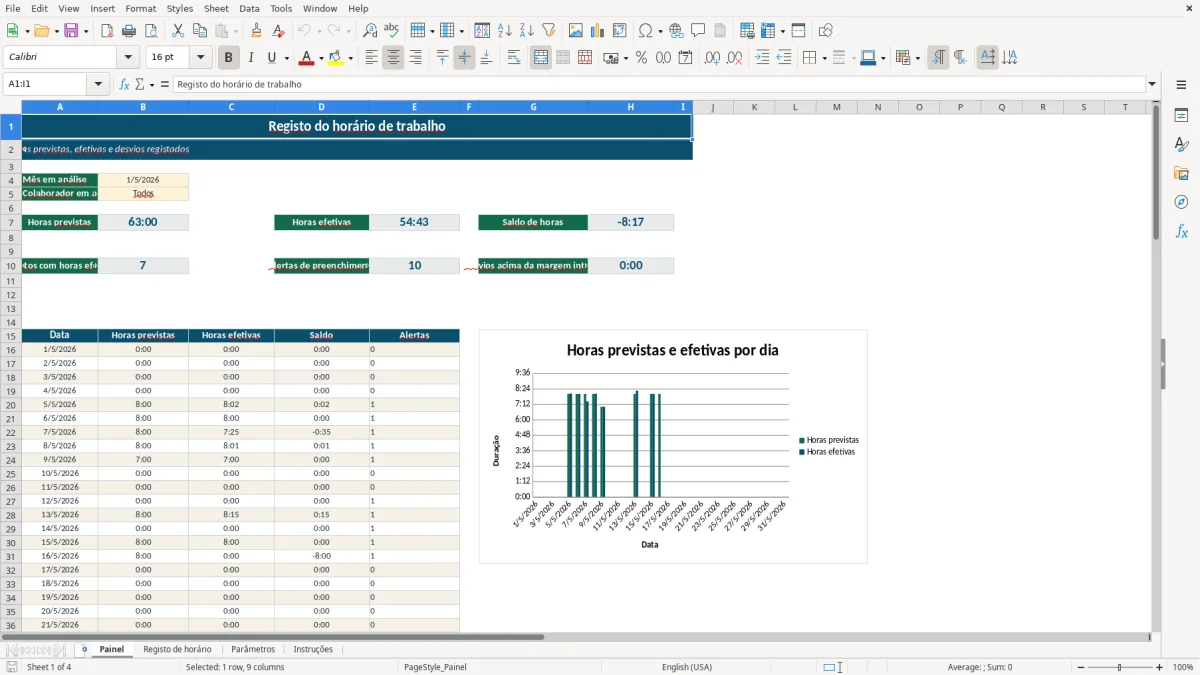Open the conditional formatting dropdown arrow
This screenshot has width=1200, height=675.
(x=918, y=58)
